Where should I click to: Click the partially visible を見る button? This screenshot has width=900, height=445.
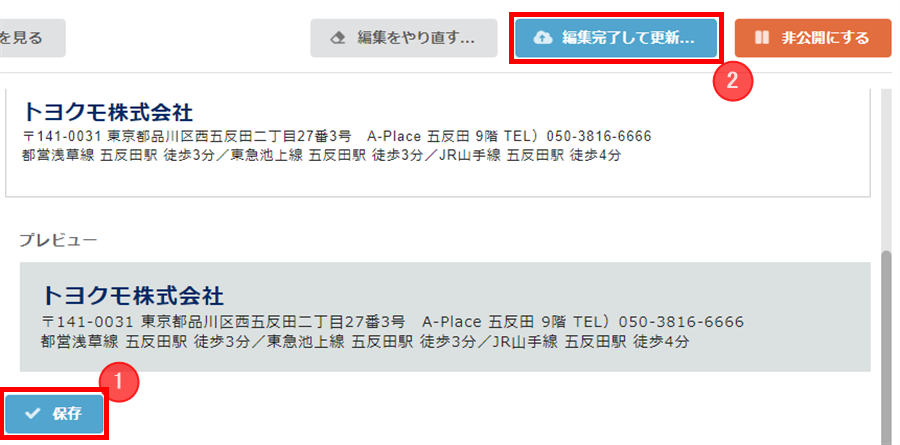coord(30,38)
